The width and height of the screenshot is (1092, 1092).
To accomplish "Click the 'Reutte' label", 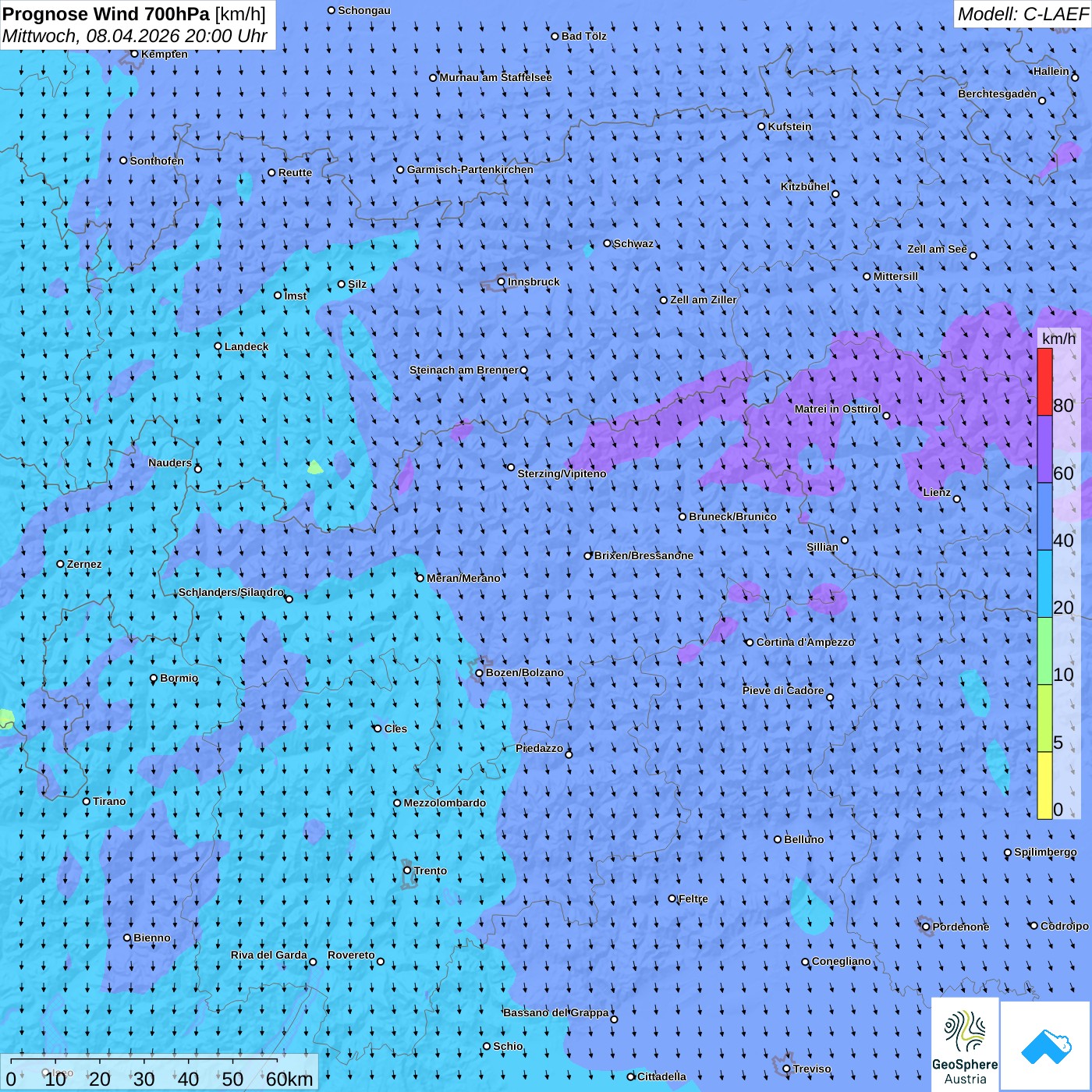I will coord(295,172).
